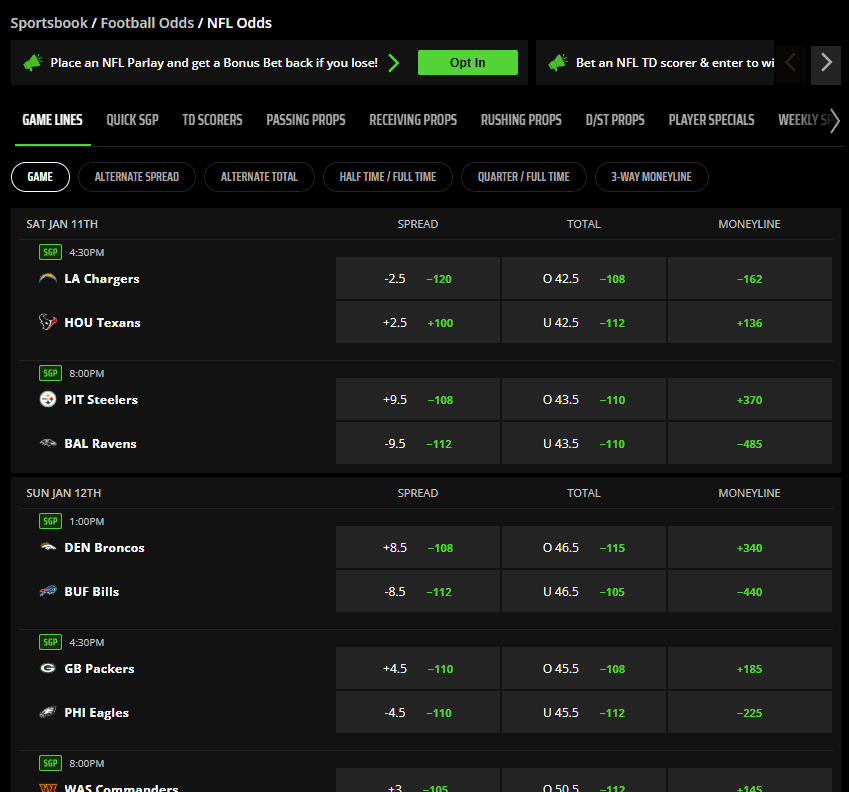Bet Under 42.5 at -112
This screenshot has height=792, width=849.
pyautogui.click(x=584, y=323)
